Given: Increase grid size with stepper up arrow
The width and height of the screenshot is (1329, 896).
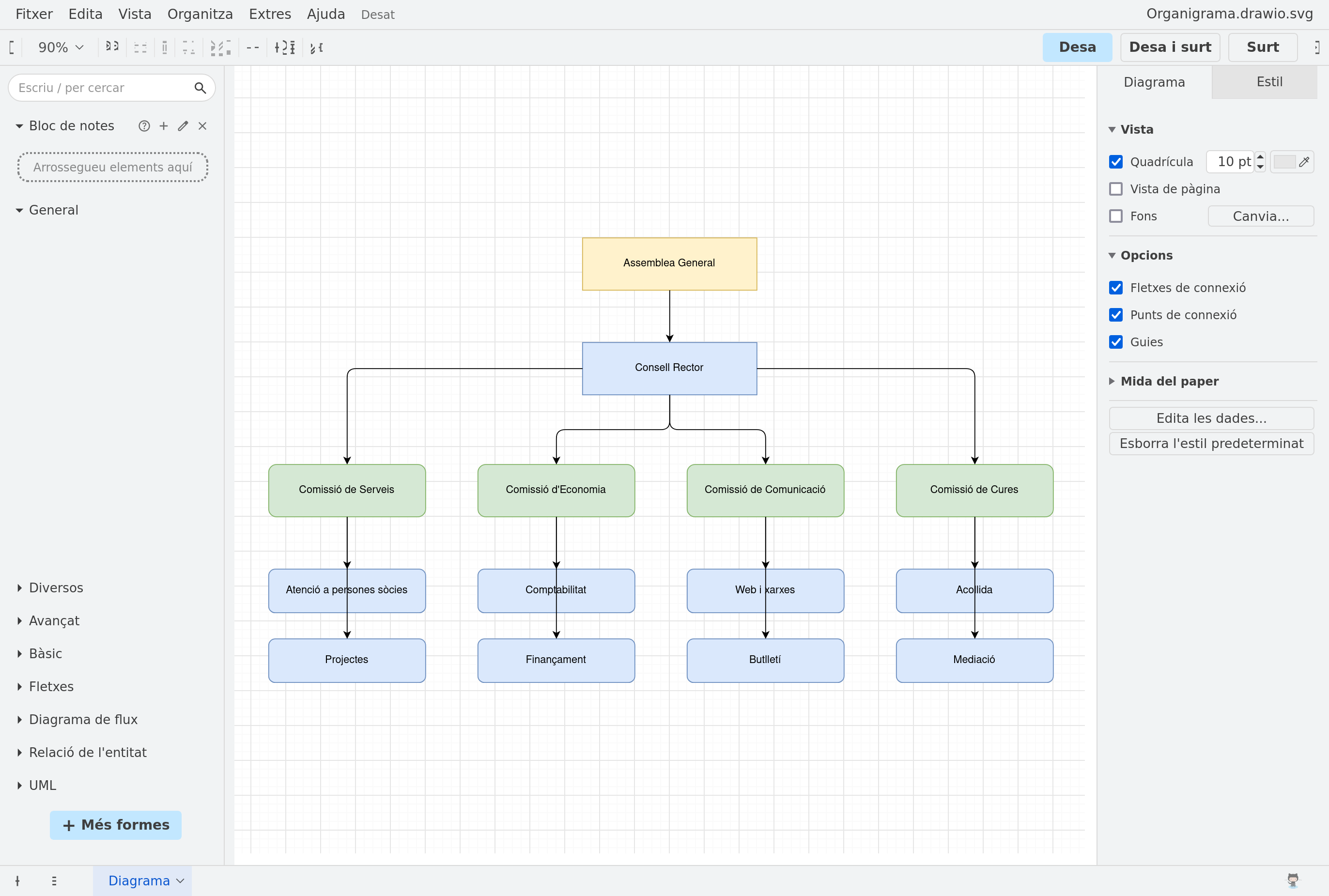Looking at the screenshot, I should coord(1260,156).
